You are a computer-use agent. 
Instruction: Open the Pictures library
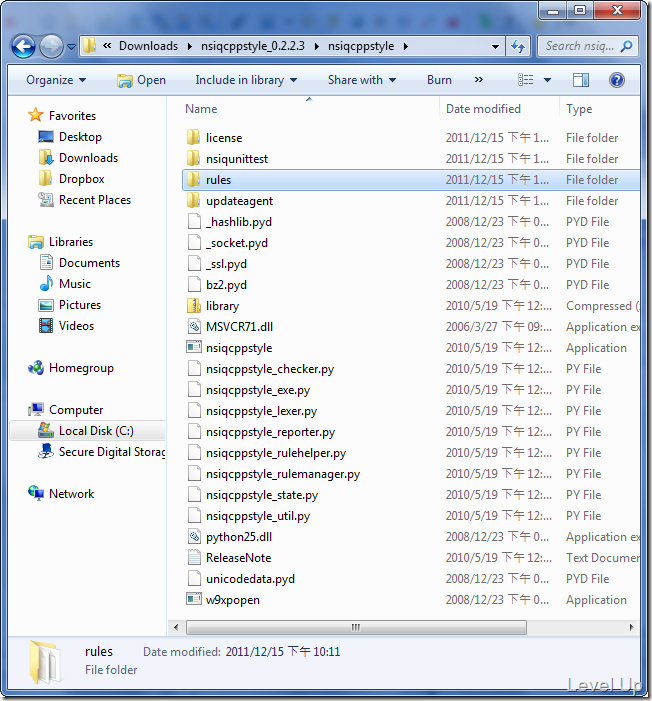click(x=70, y=305)
